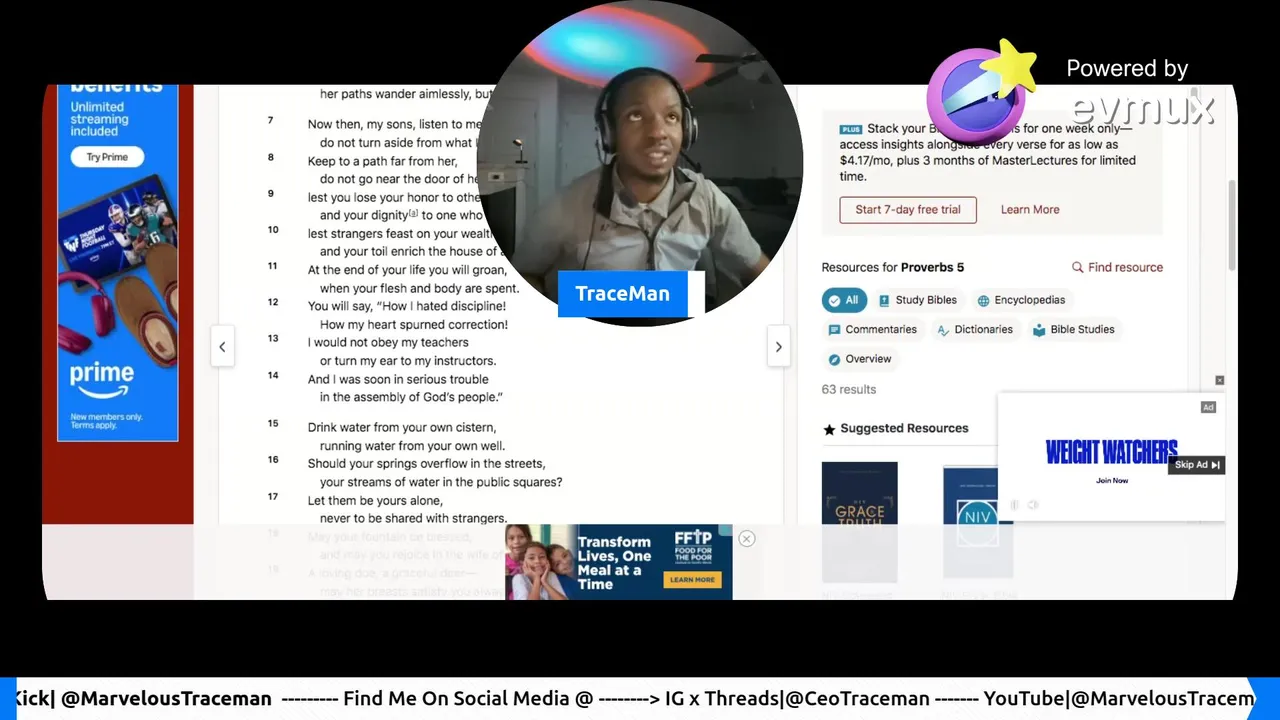1280x720 pixels.
Task: Open footnote [a] after 'your dignity'
Action: 413,213
